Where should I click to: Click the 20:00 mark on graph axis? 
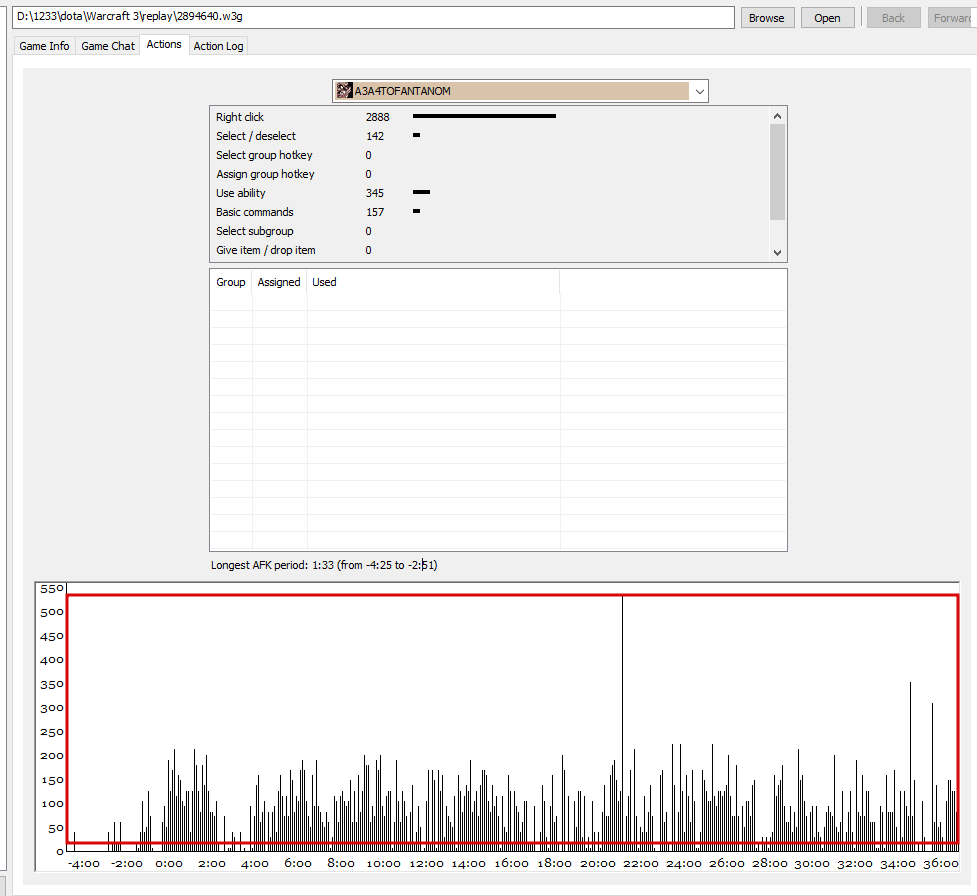click(598, 864)
